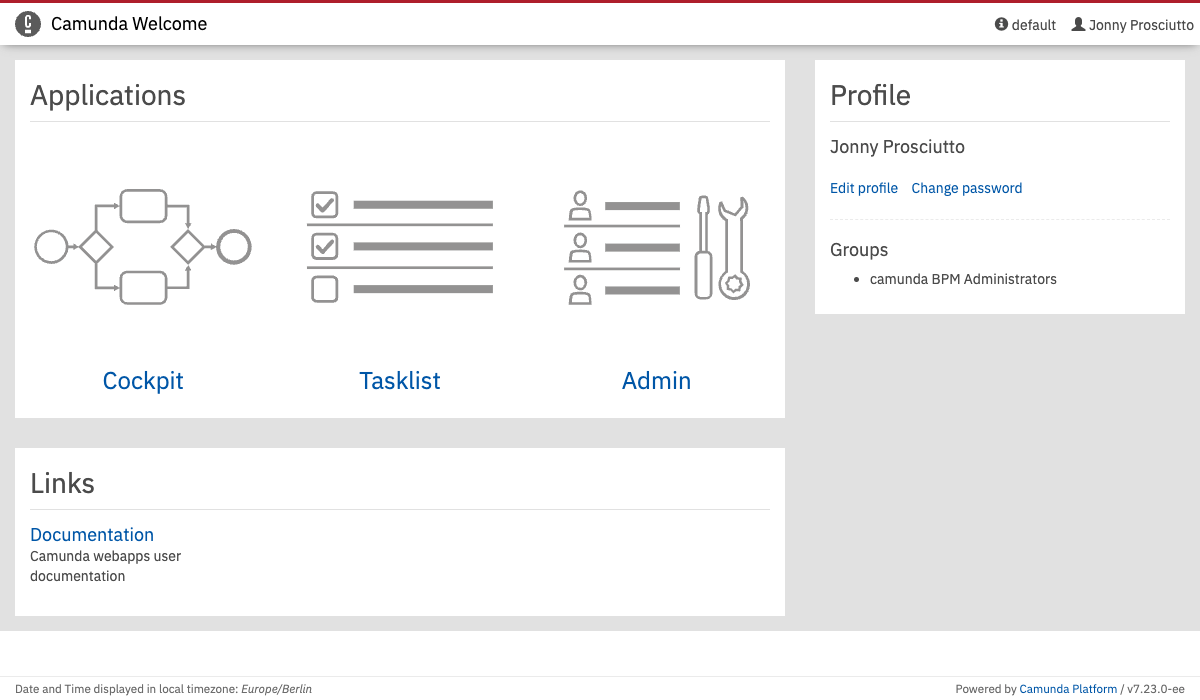Screen dimensions: 1200x700
Task: Visit Camunda Platform footer link
Action: click(1068, 689)
